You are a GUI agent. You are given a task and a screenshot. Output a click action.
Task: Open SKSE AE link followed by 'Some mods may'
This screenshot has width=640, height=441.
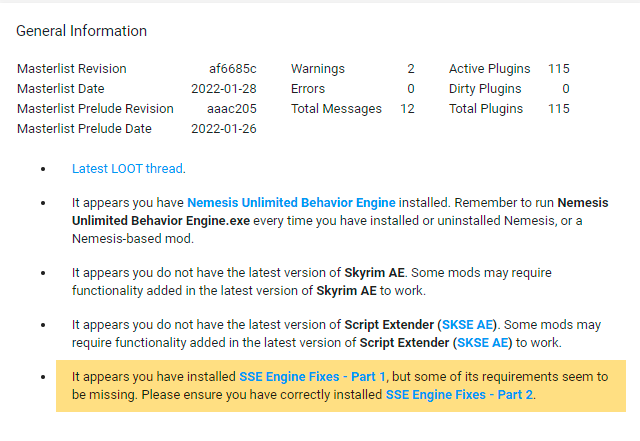click(467, 325)
